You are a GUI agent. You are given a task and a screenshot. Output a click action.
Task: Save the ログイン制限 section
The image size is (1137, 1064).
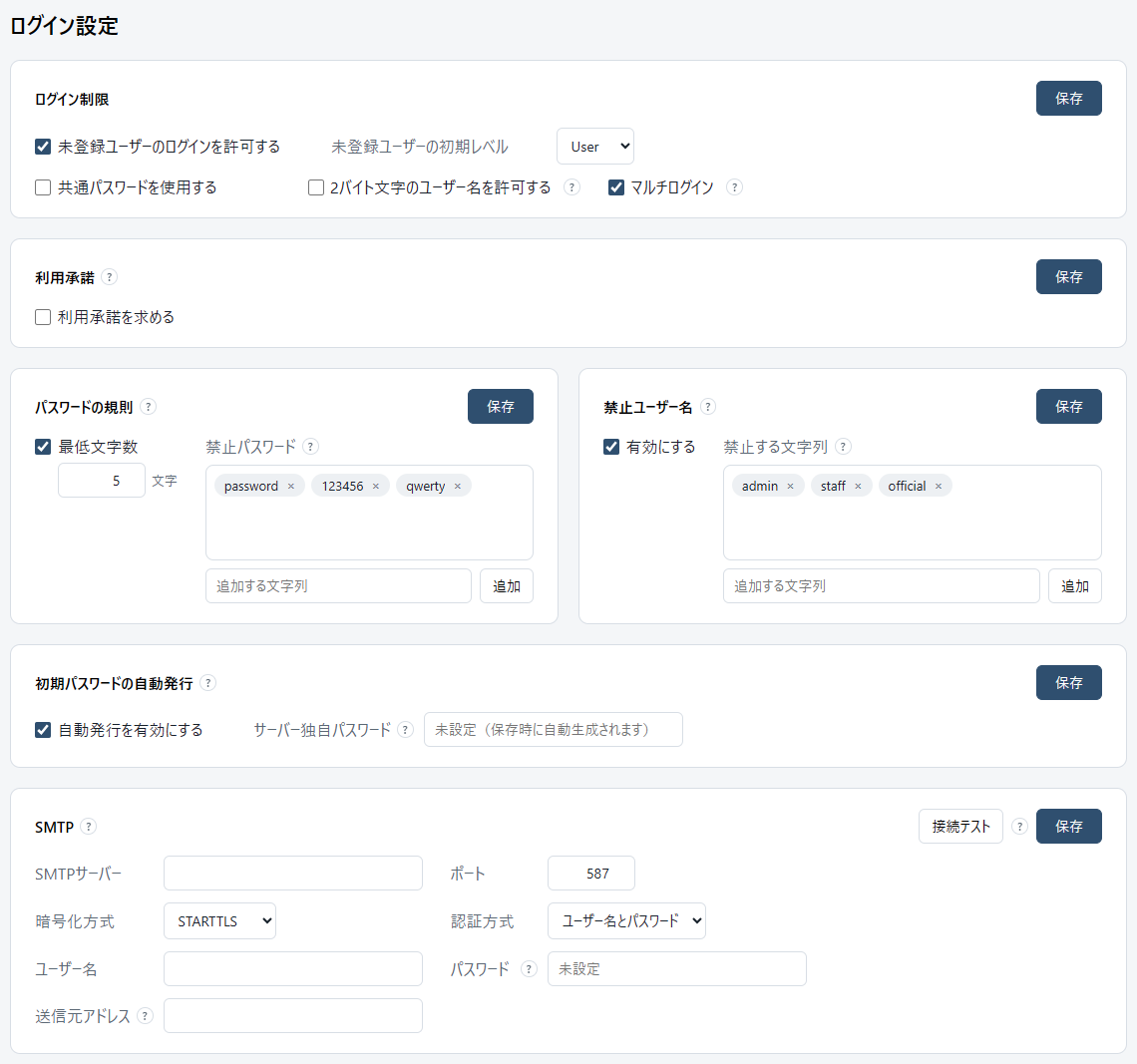coord(1069,99)
